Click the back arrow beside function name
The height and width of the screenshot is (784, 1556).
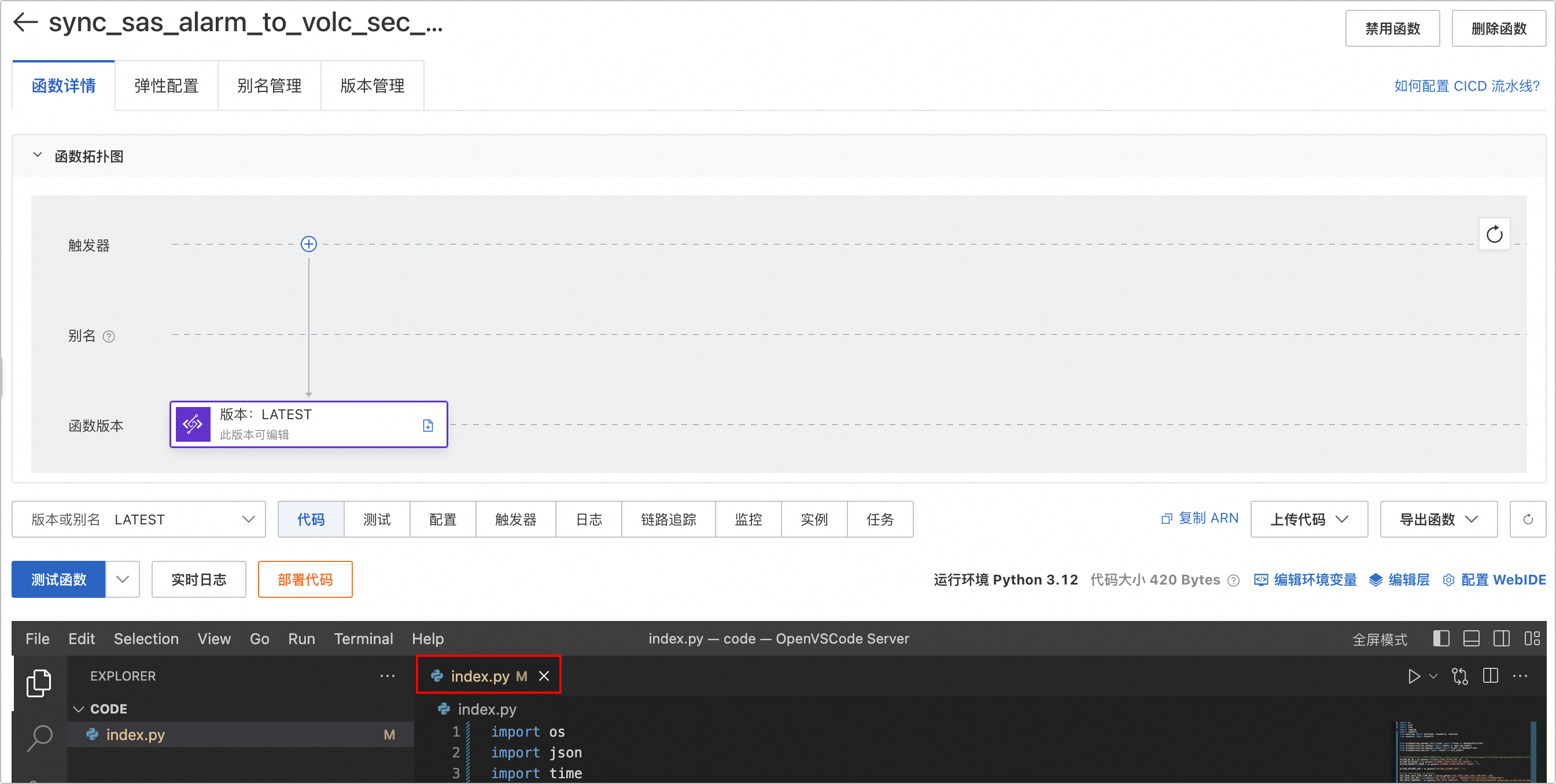25,23
